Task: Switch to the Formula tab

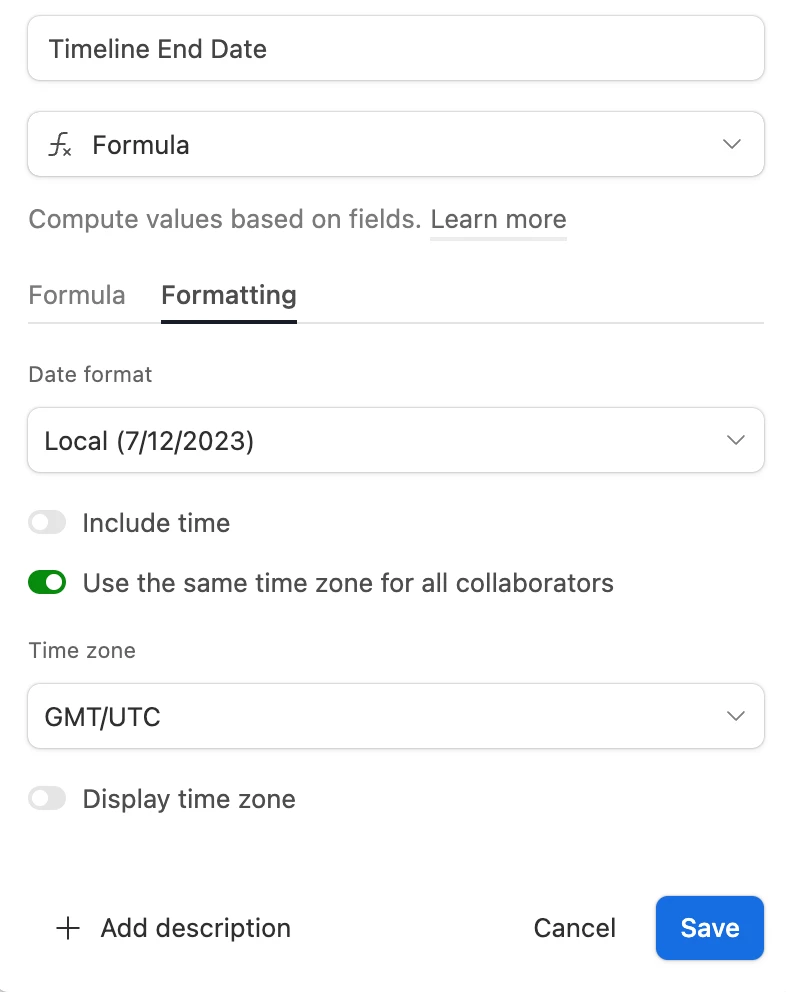Action: pyautogui.click(x=77, y=295)
